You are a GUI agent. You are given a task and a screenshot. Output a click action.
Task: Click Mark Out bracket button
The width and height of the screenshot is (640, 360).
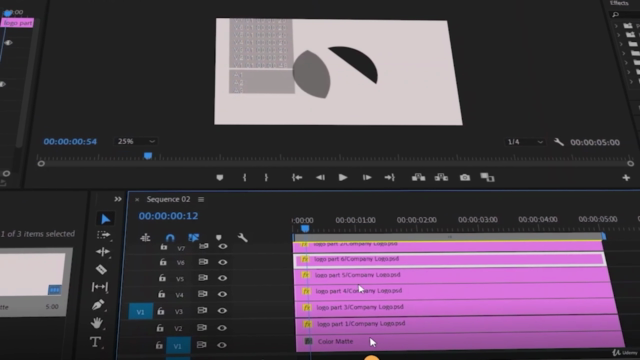click(266, 178)
